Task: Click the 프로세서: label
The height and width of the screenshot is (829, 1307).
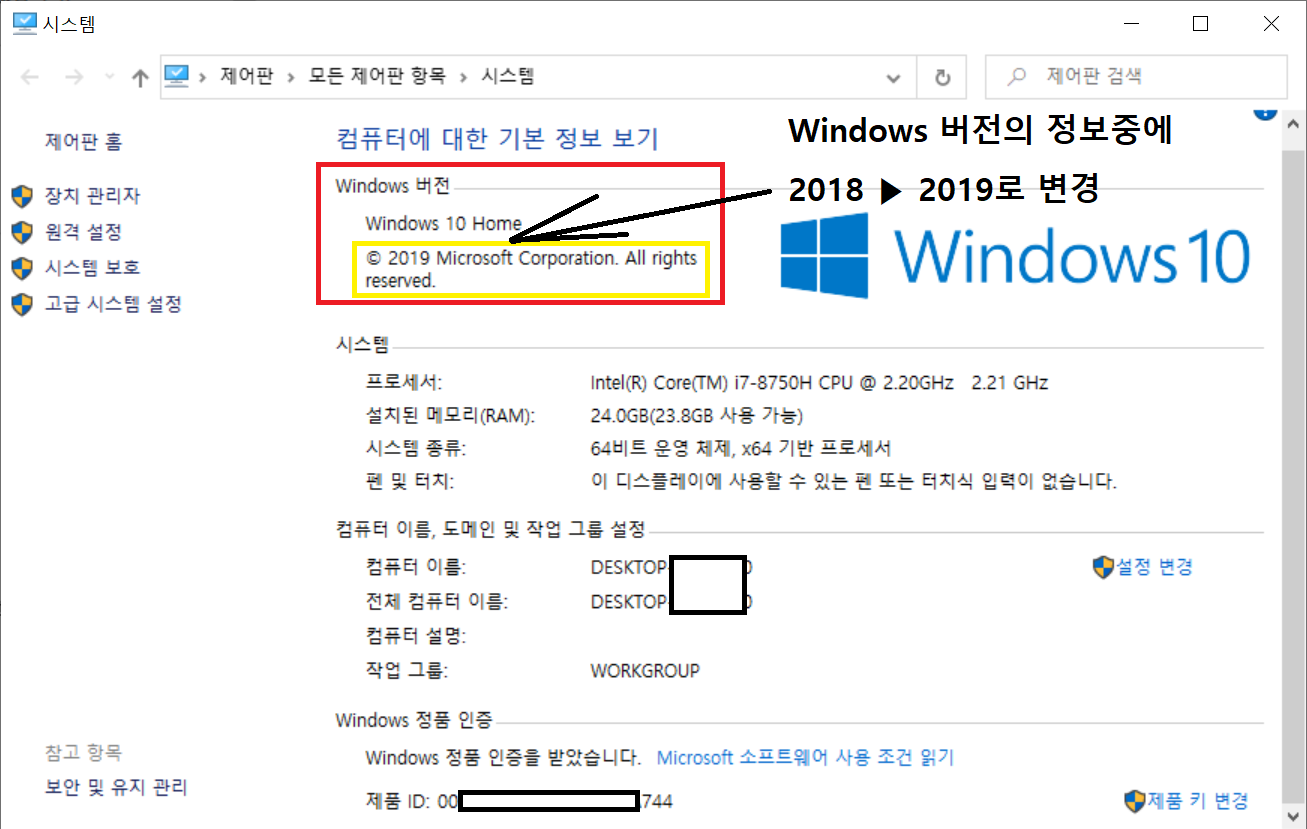Action: point(404,383)
